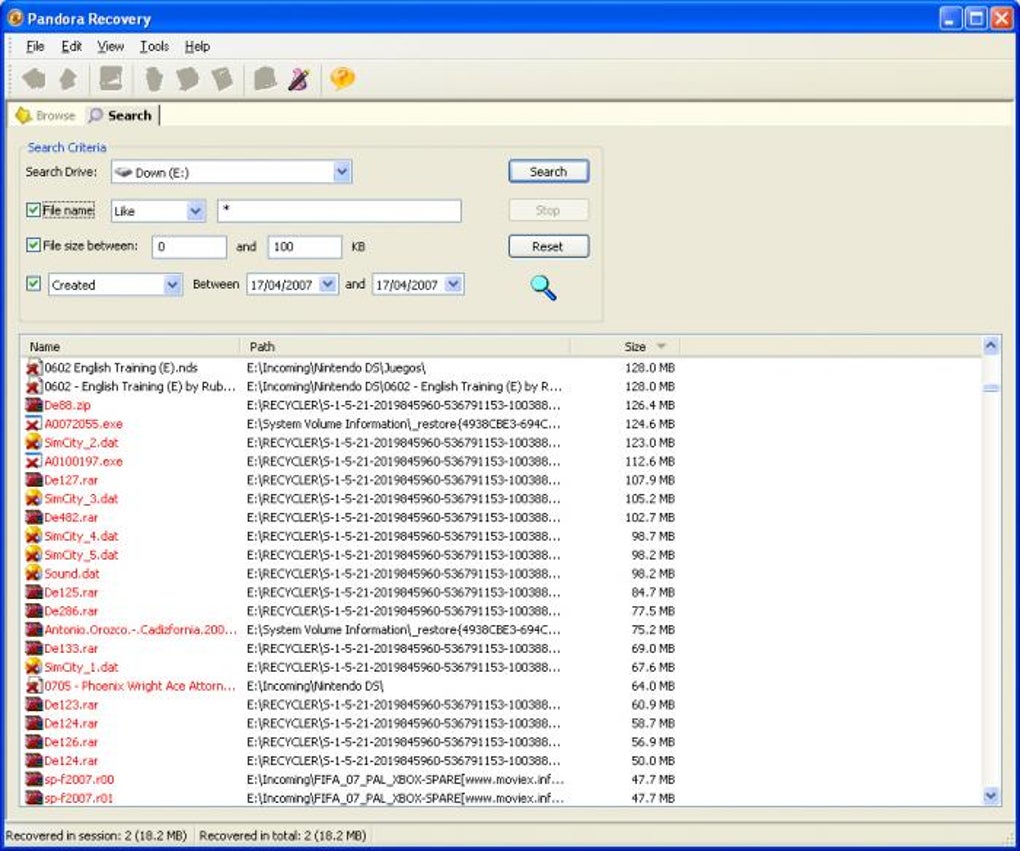Viewport: 1020px width, 851px height.
Task: Switch to the Browse tab
Action: 46,115
